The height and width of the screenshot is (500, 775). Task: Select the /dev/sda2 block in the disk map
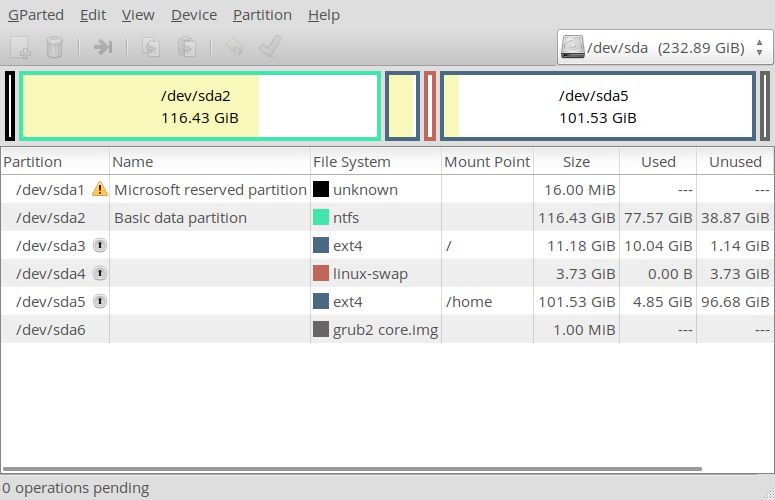pyautogui.click(x=200, y=106)
